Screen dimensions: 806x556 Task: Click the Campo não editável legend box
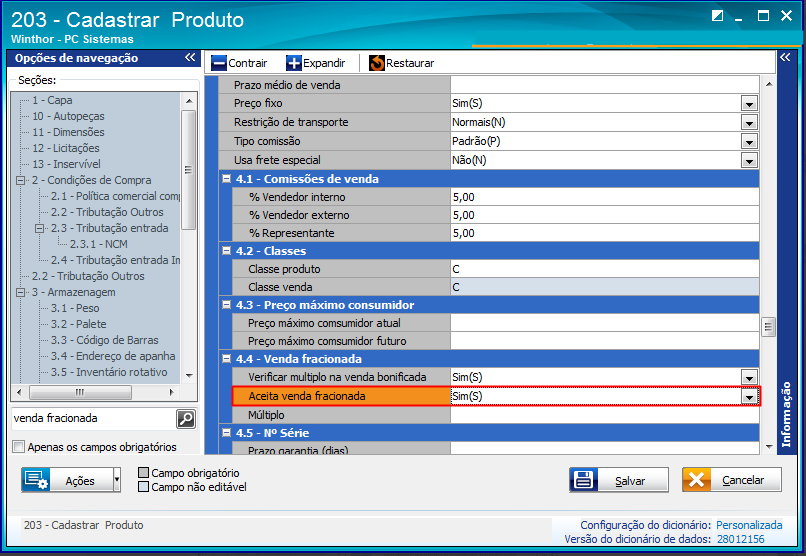click(x=143, y=486)
